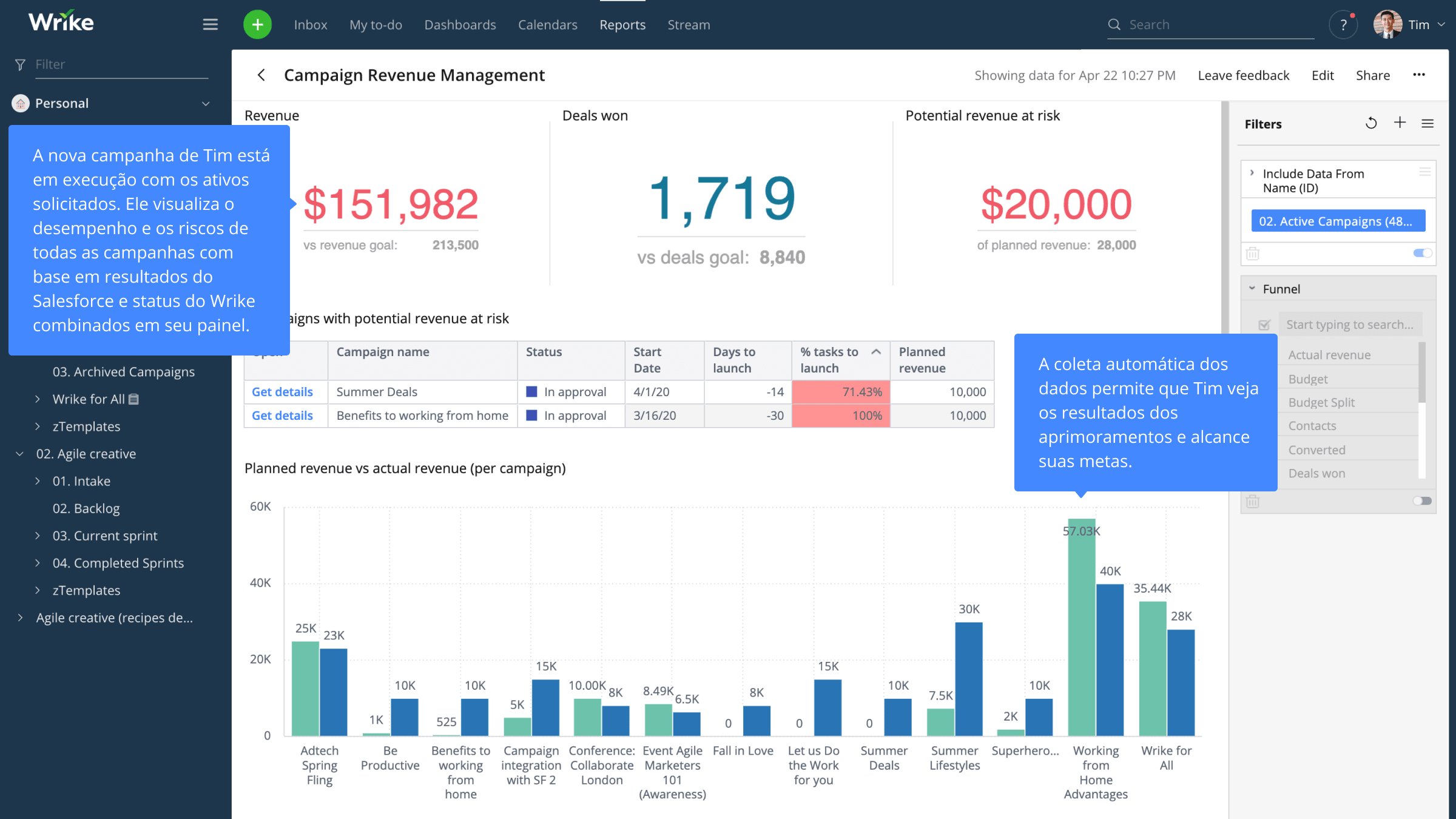Expand the Personal space dropdown

pos(206,104)
